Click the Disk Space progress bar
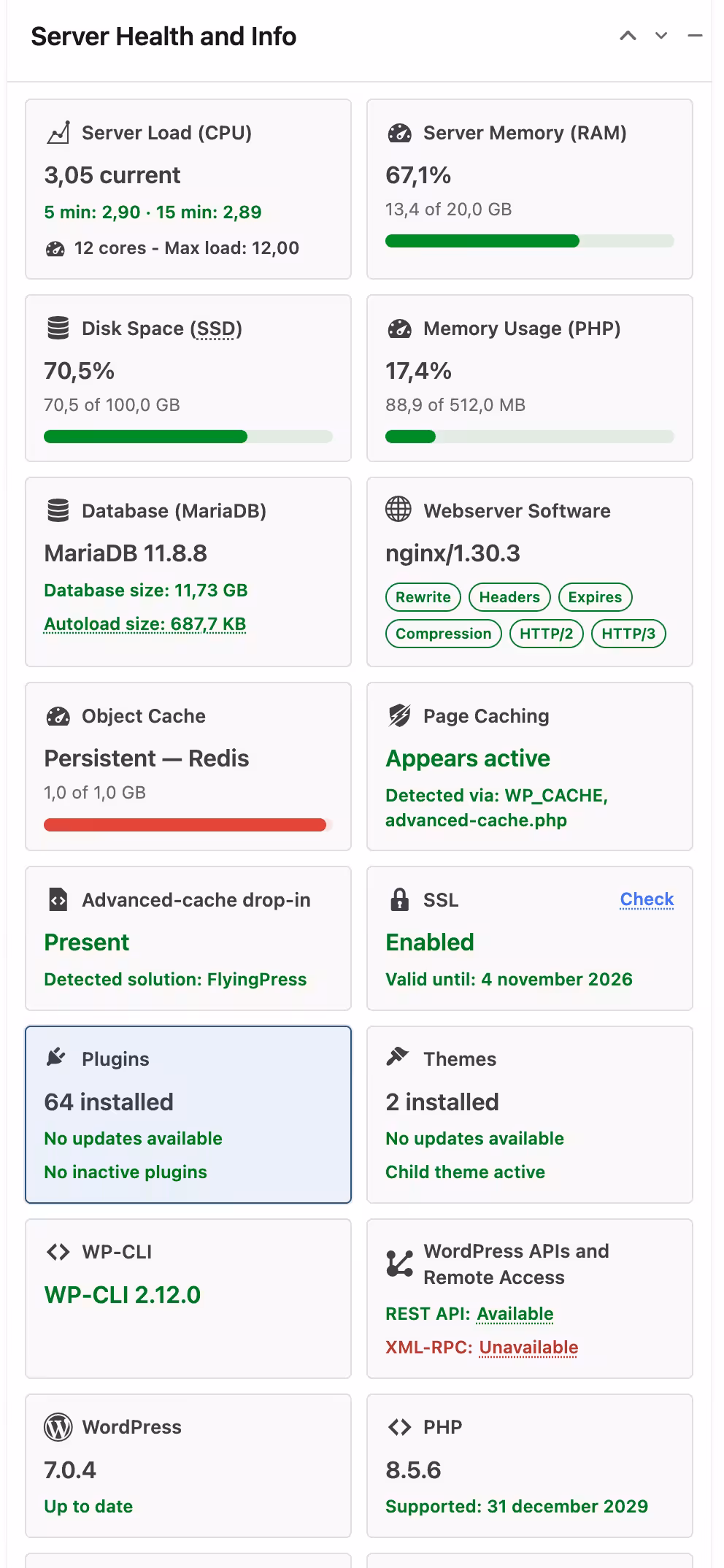724x1568 pixels. point(188,437)
